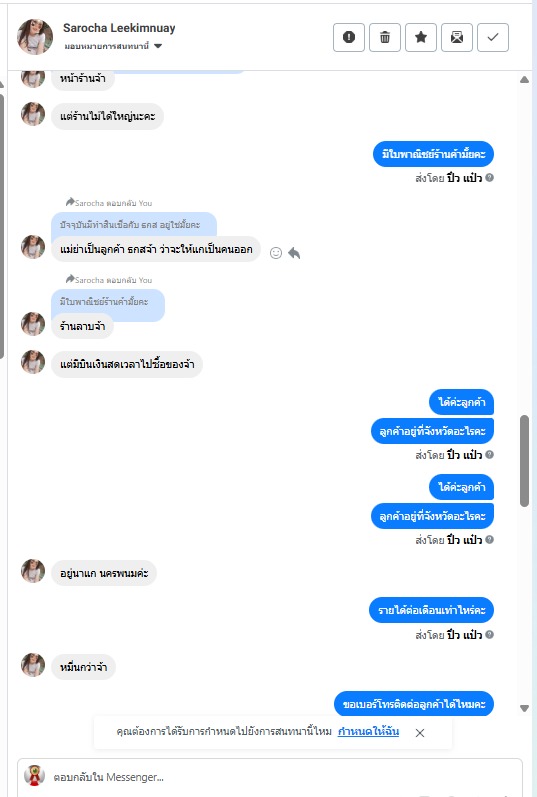Click the กำหนดให้ฉัน link
The width and height of the screenshot is (537, 797).
pyautogui.click(x=368, y=731)
